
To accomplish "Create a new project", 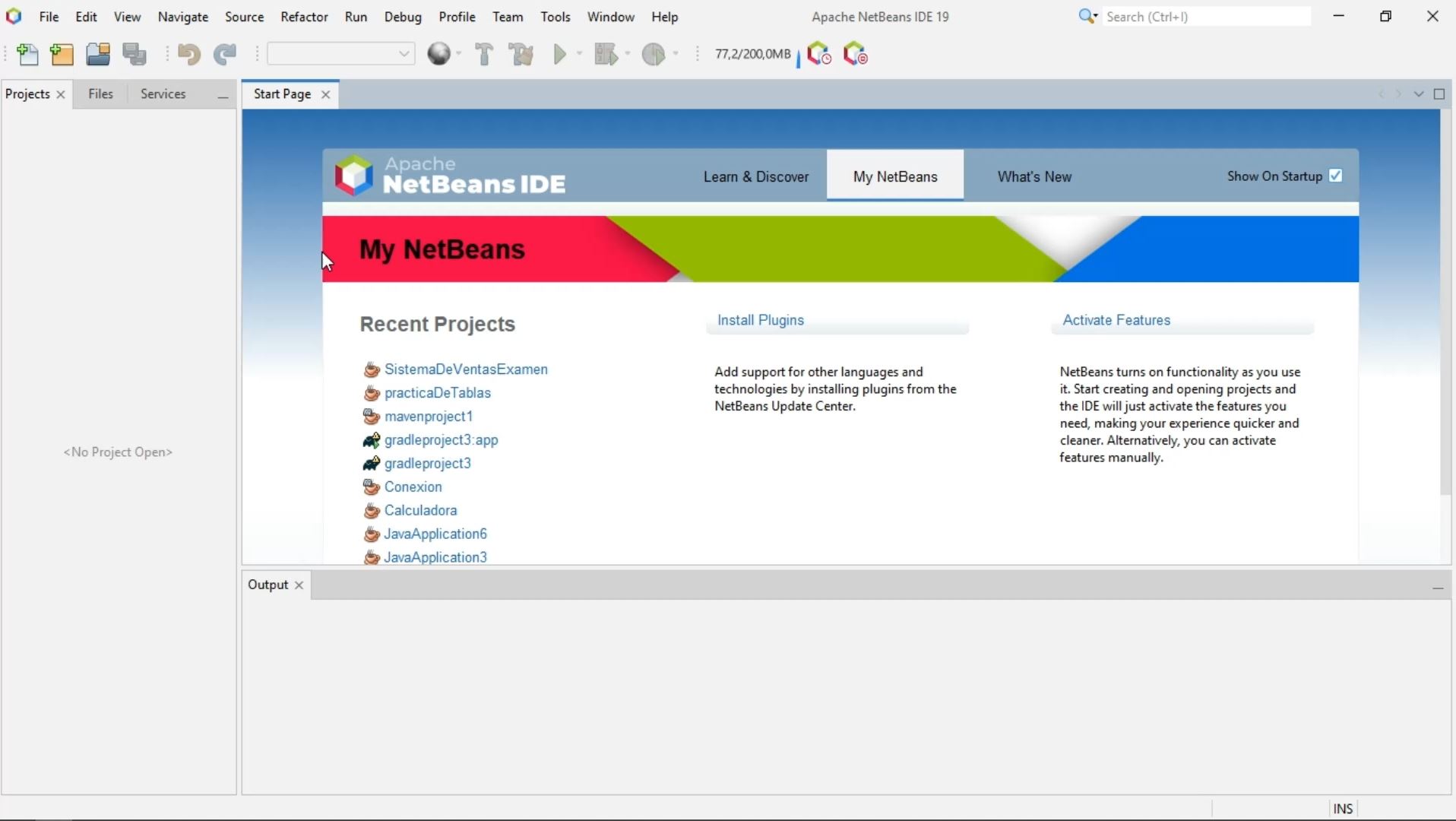I will click(62, 54).
